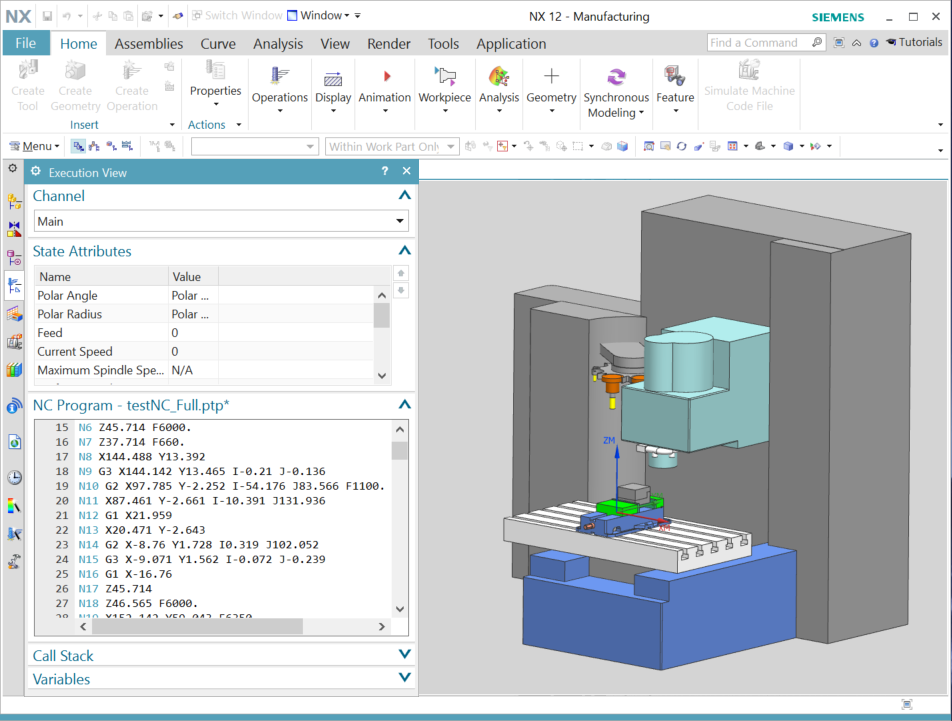
Task: Expand the Actions group dropdown arrow
Action: pos(239,125)
